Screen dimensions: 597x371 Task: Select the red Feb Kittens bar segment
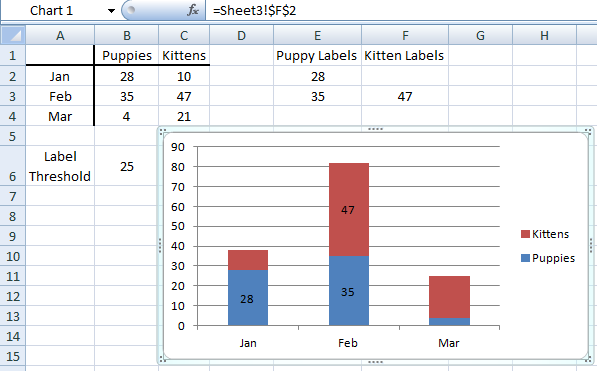coord(349,209)
